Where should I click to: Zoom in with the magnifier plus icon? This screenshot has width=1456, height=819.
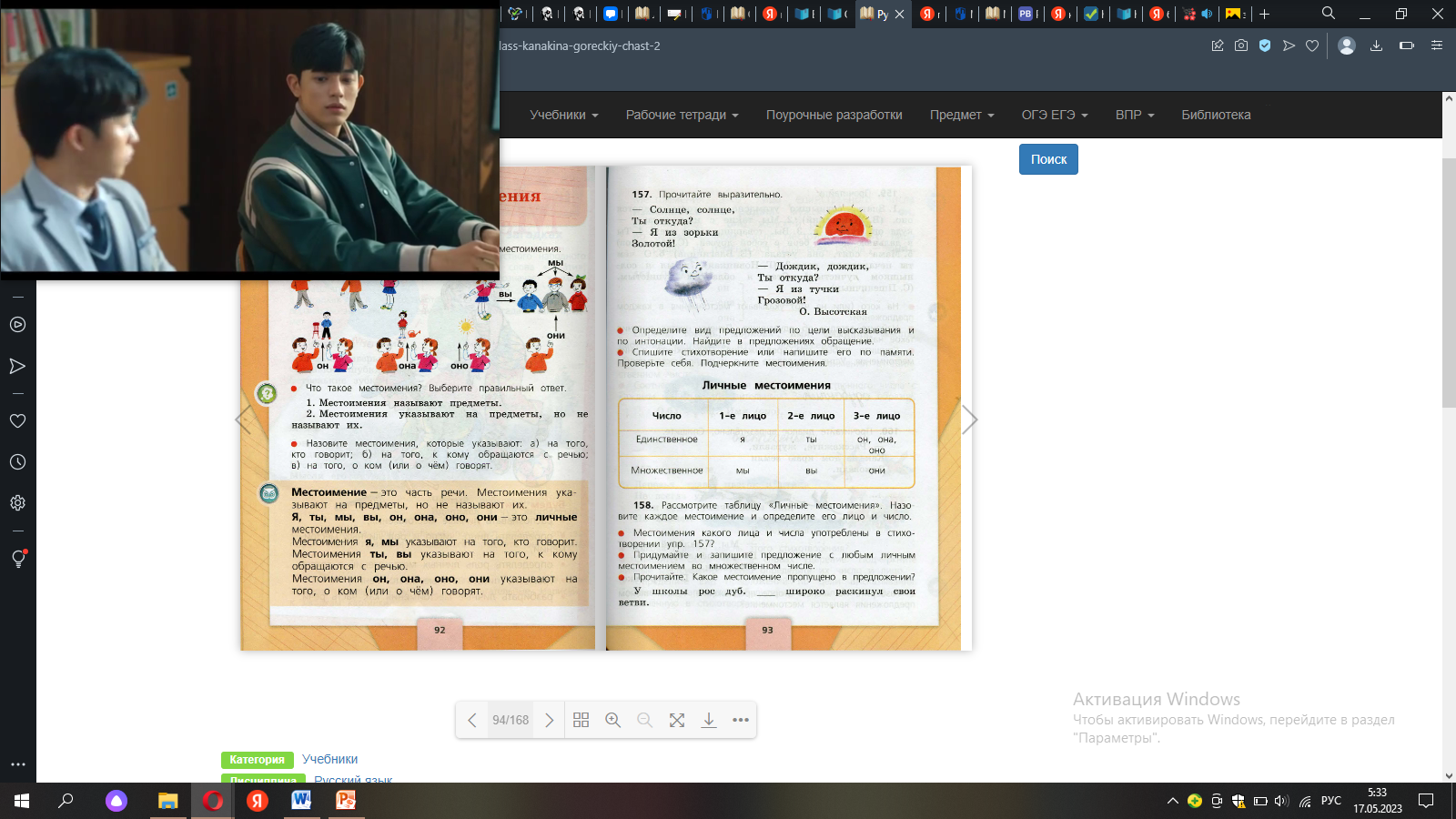click(x=613, y=720)
